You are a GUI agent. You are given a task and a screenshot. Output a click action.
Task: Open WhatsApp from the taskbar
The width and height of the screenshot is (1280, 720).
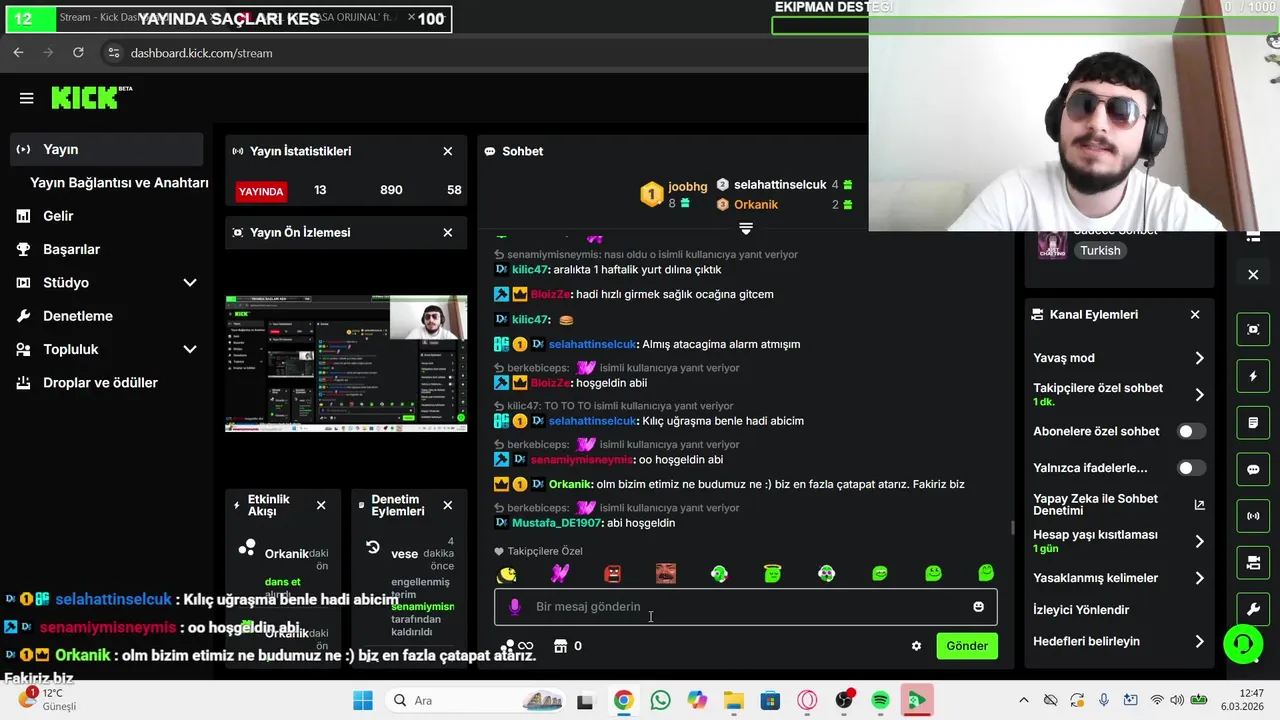coord(660,700)
